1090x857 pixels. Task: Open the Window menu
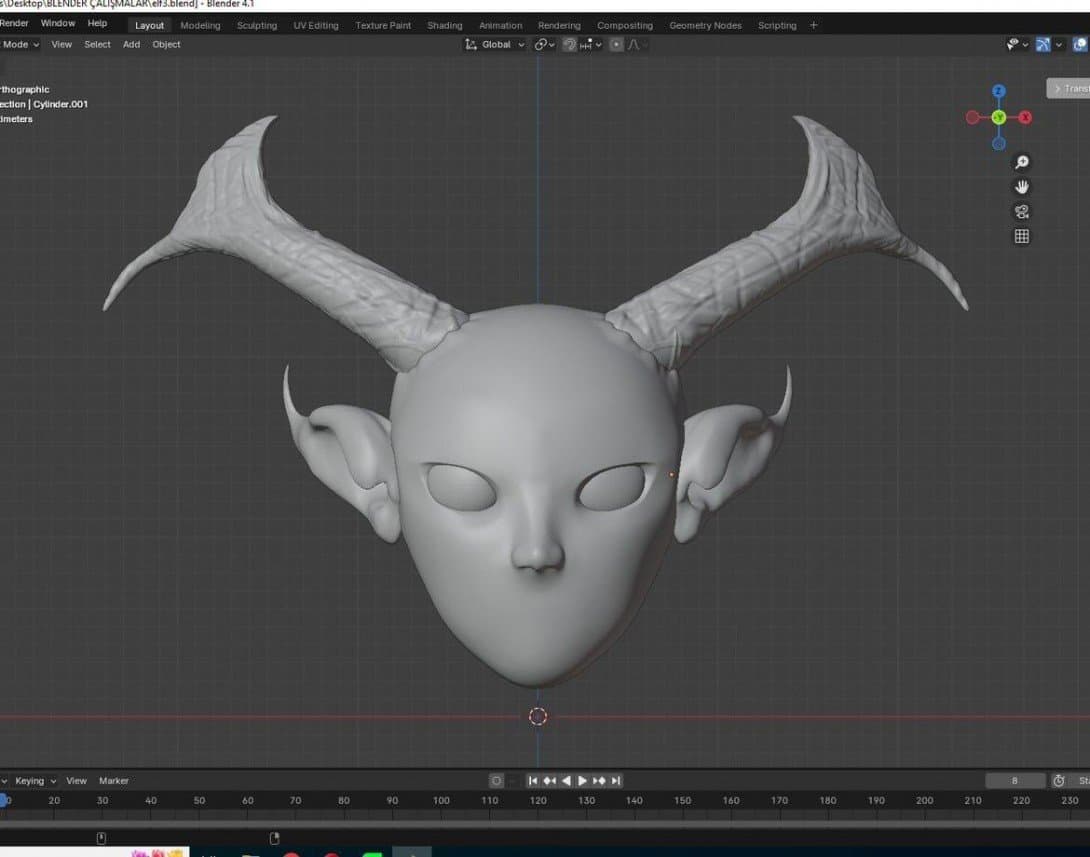coord(58,23)
